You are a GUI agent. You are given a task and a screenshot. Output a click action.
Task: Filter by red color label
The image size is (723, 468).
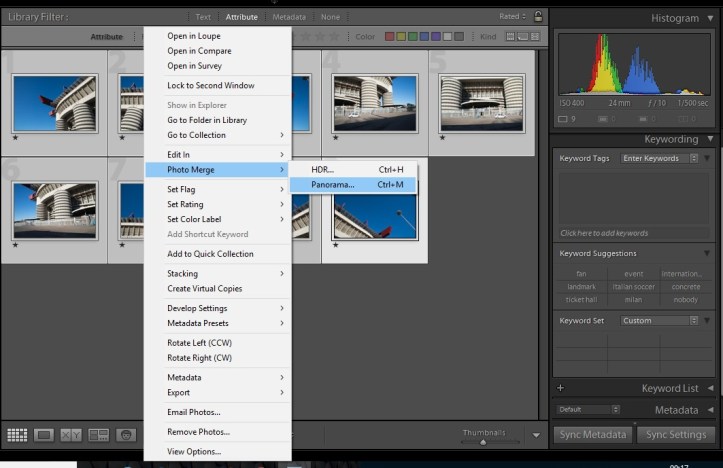click(x=390, y=37)
